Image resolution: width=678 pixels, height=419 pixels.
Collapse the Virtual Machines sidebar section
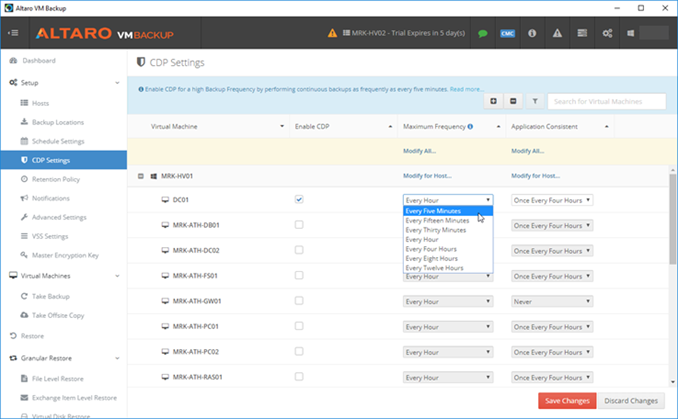(117, 276)
